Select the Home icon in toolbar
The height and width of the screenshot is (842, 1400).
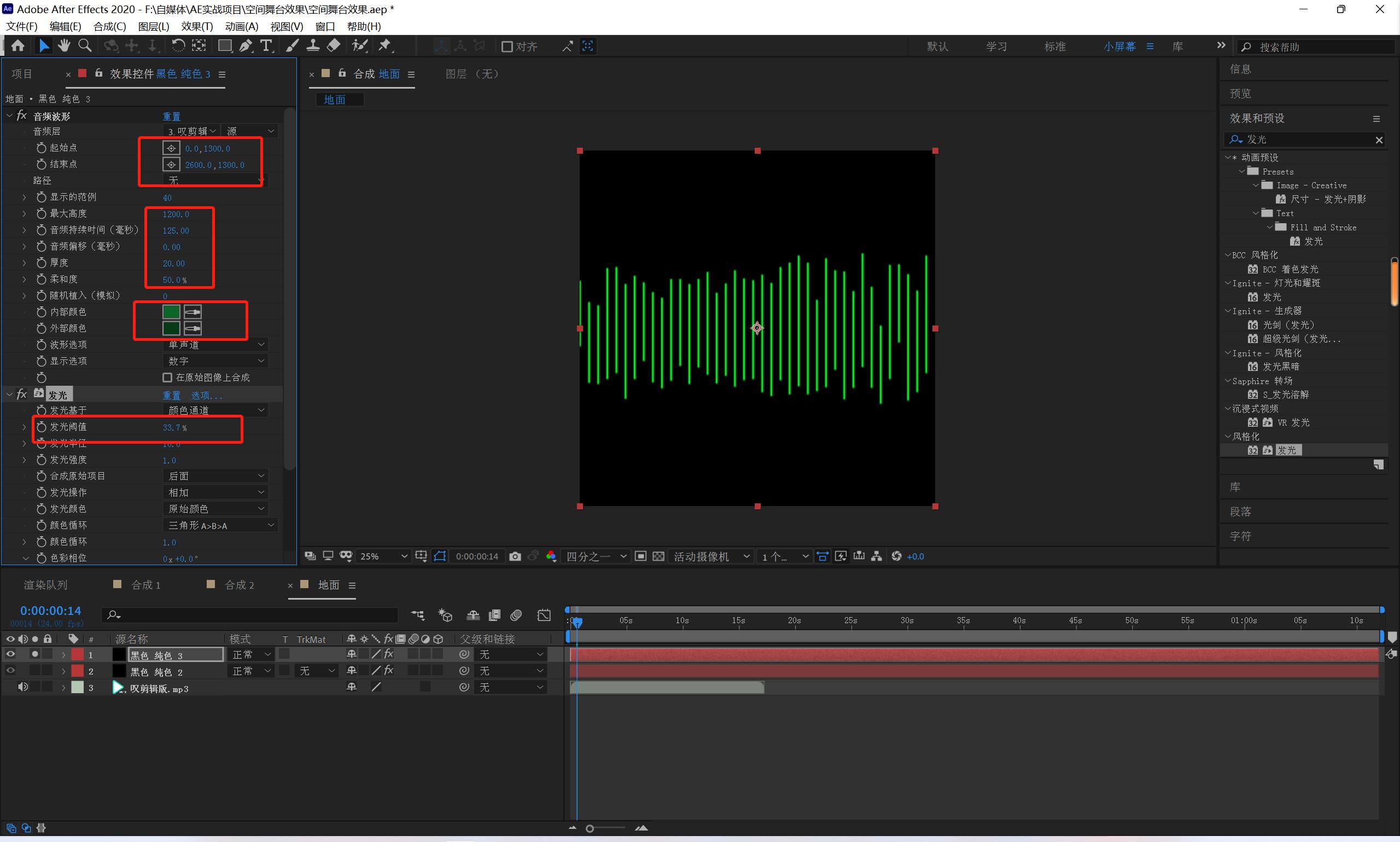pyautogui.click(x=17, y=46)
